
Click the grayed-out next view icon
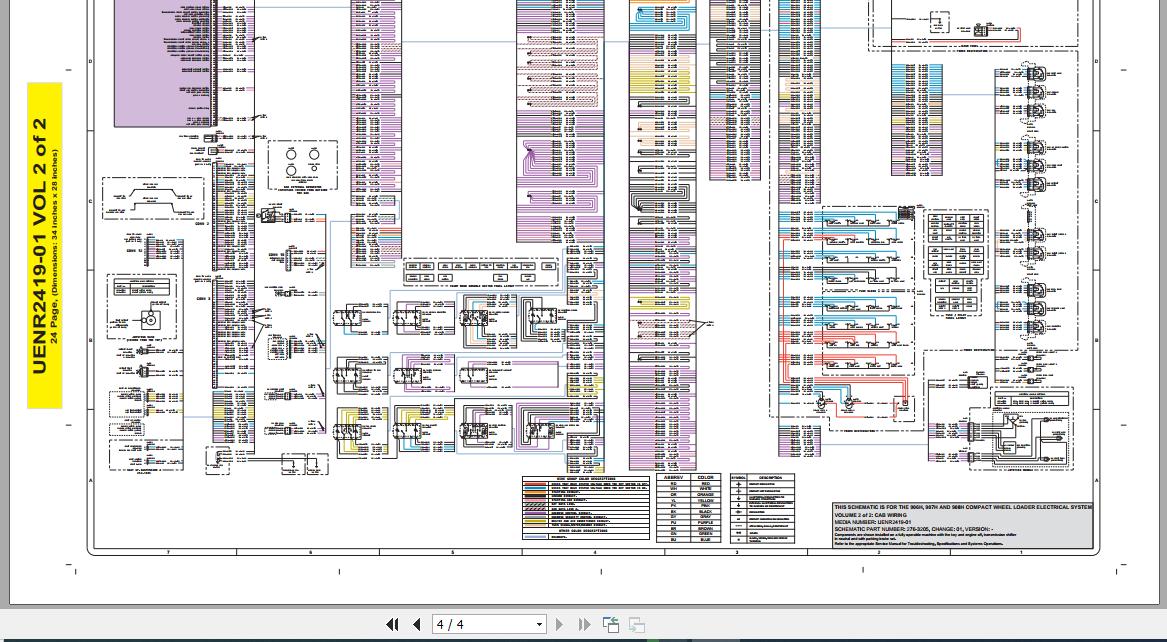click(636, 625)
